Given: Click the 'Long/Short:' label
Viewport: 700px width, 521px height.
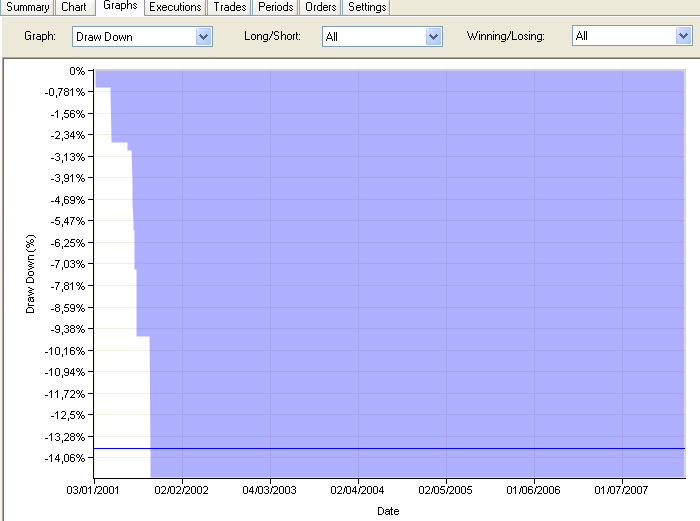Looking at the screenshot, I should coord(272,36).
